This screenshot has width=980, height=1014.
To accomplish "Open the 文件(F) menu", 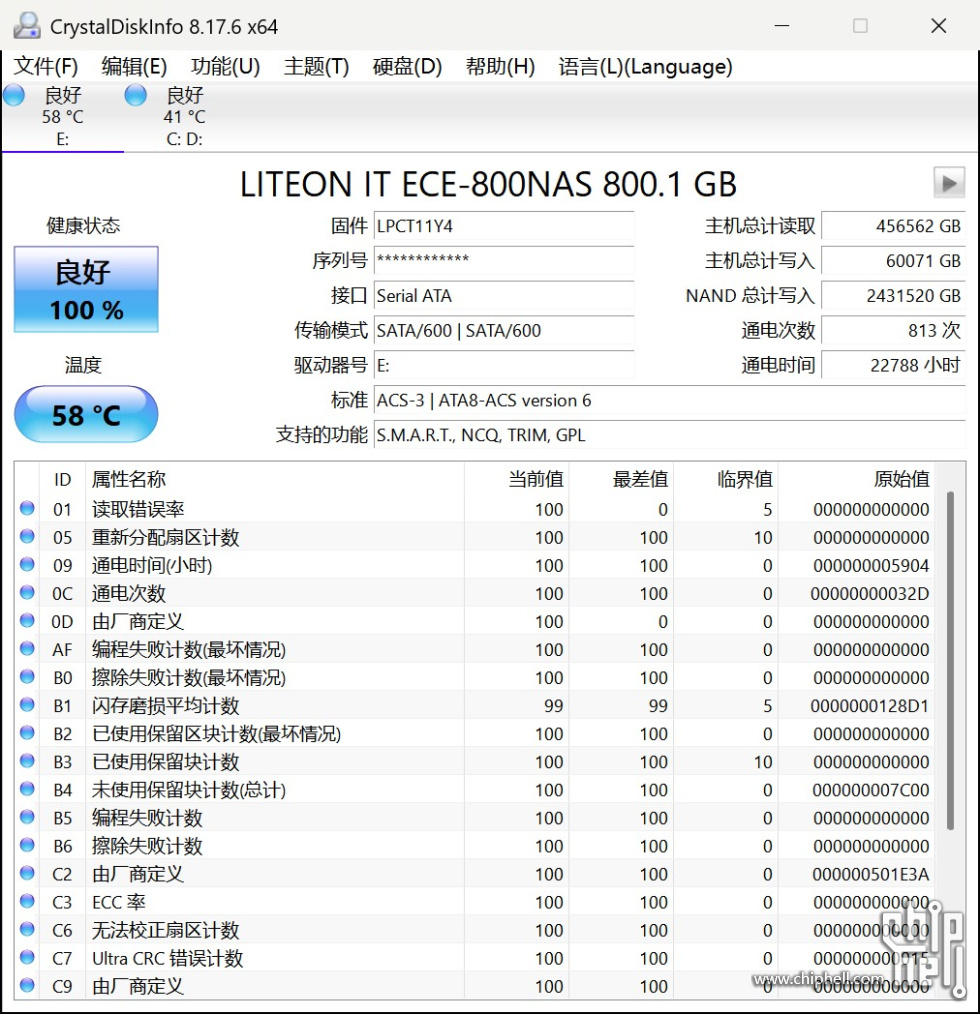I will (46, 67).
